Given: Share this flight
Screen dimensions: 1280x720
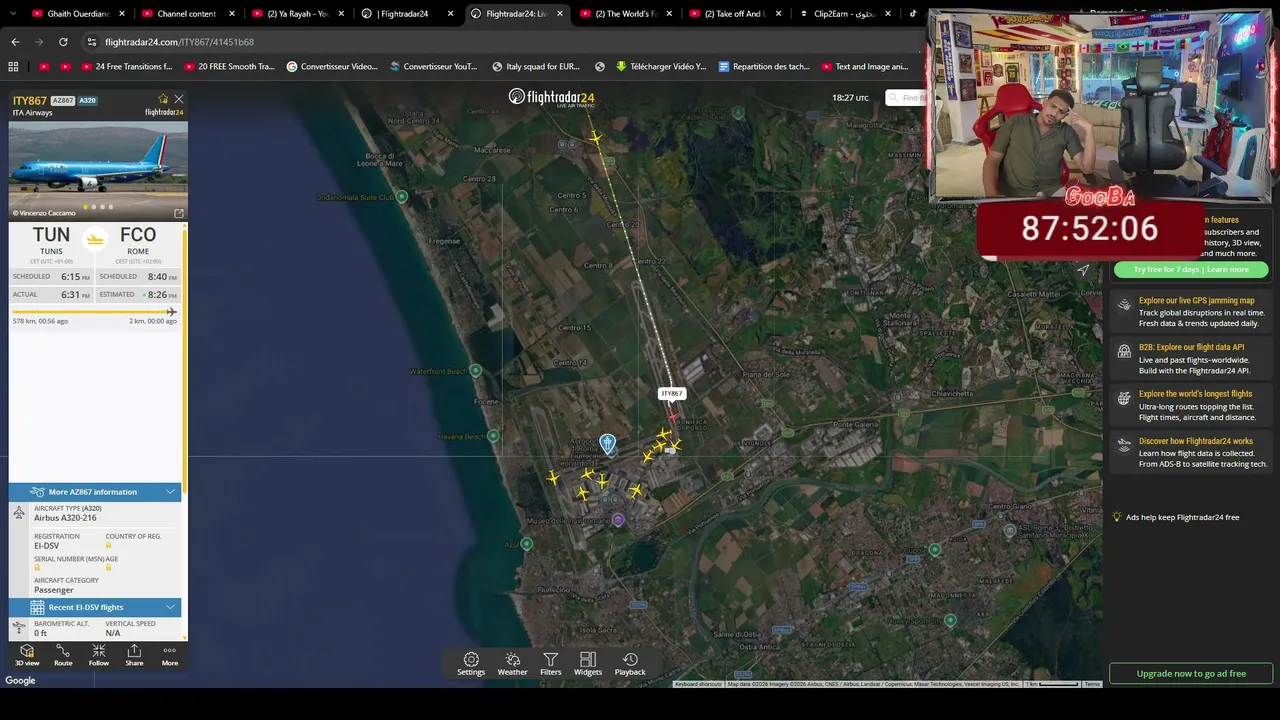Looking at the screenshot, I should (134, 655).
